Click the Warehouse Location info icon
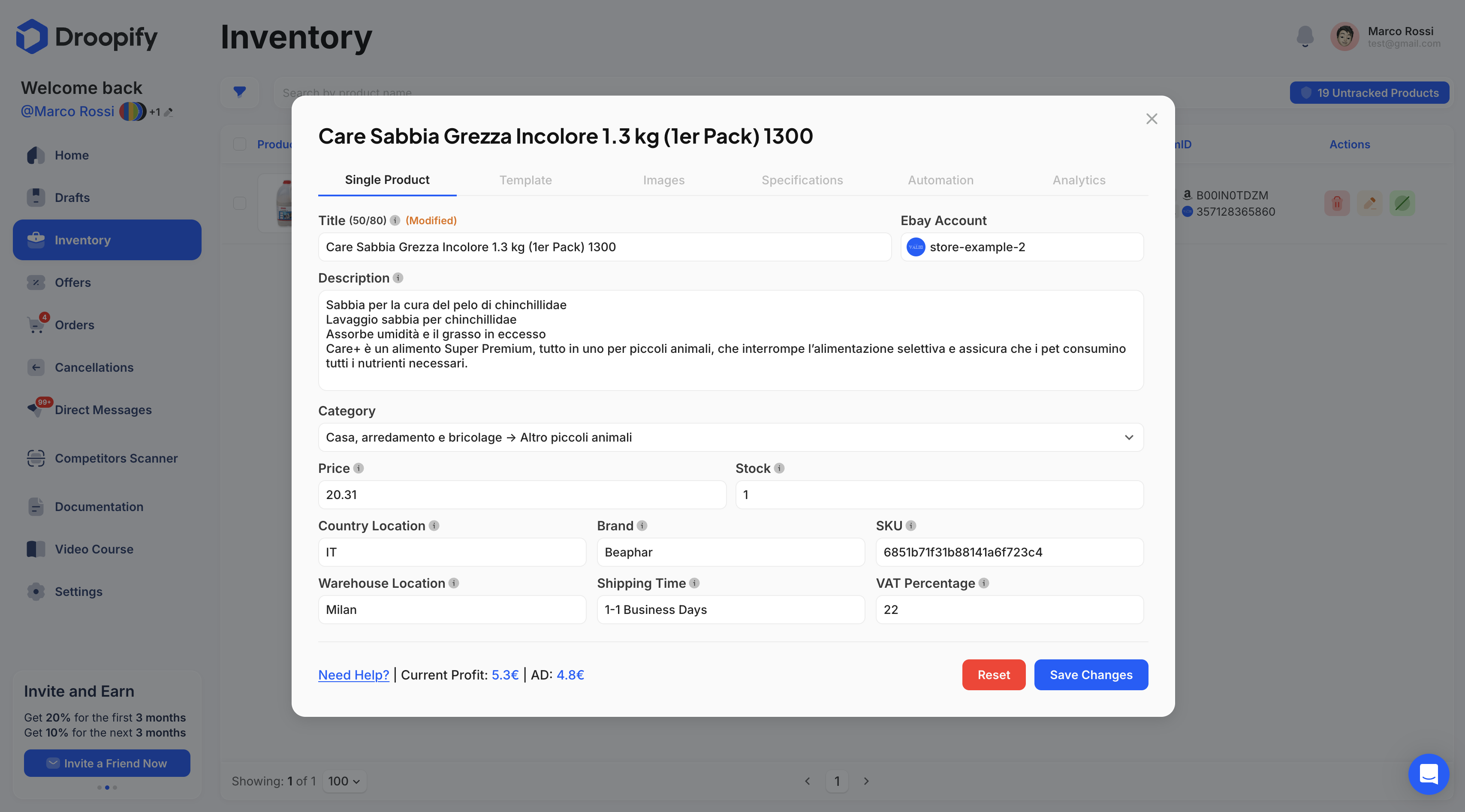 click(x=454, y=583)
